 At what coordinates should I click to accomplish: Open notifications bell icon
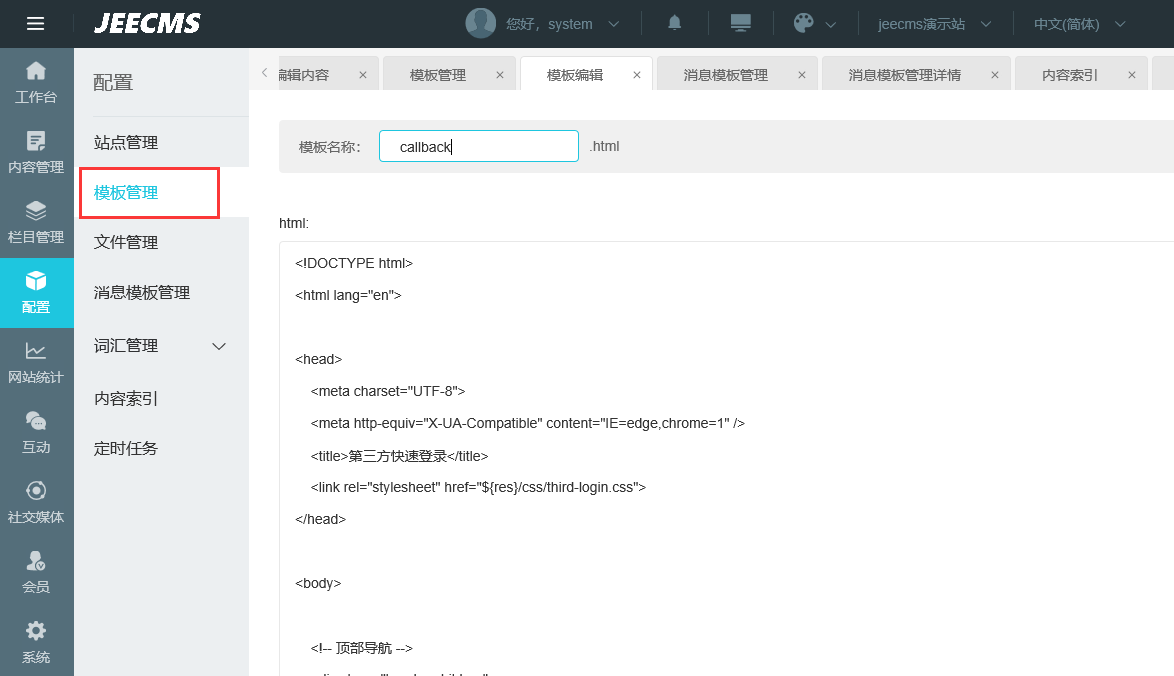(675, 23)
